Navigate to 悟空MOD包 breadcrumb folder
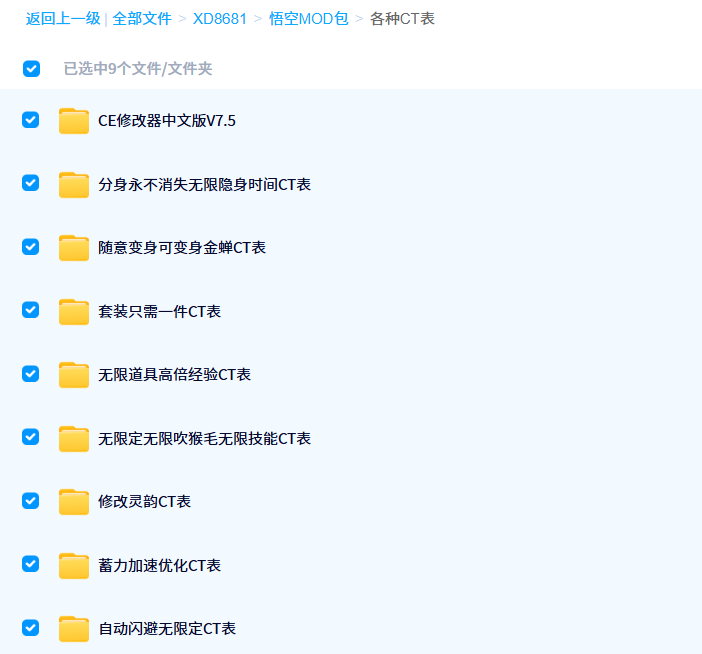The width and height of the screenshot is (702, 654). pyautogui.click(x=308, y=19)
